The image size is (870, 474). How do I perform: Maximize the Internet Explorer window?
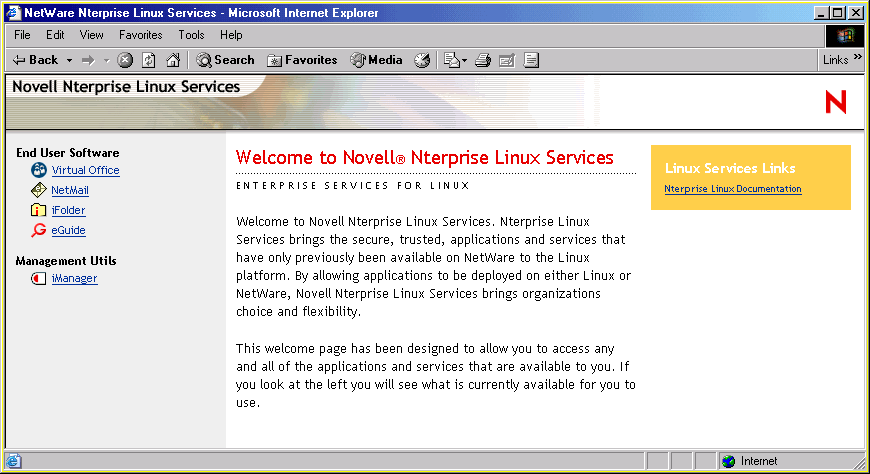click(838, 13)
